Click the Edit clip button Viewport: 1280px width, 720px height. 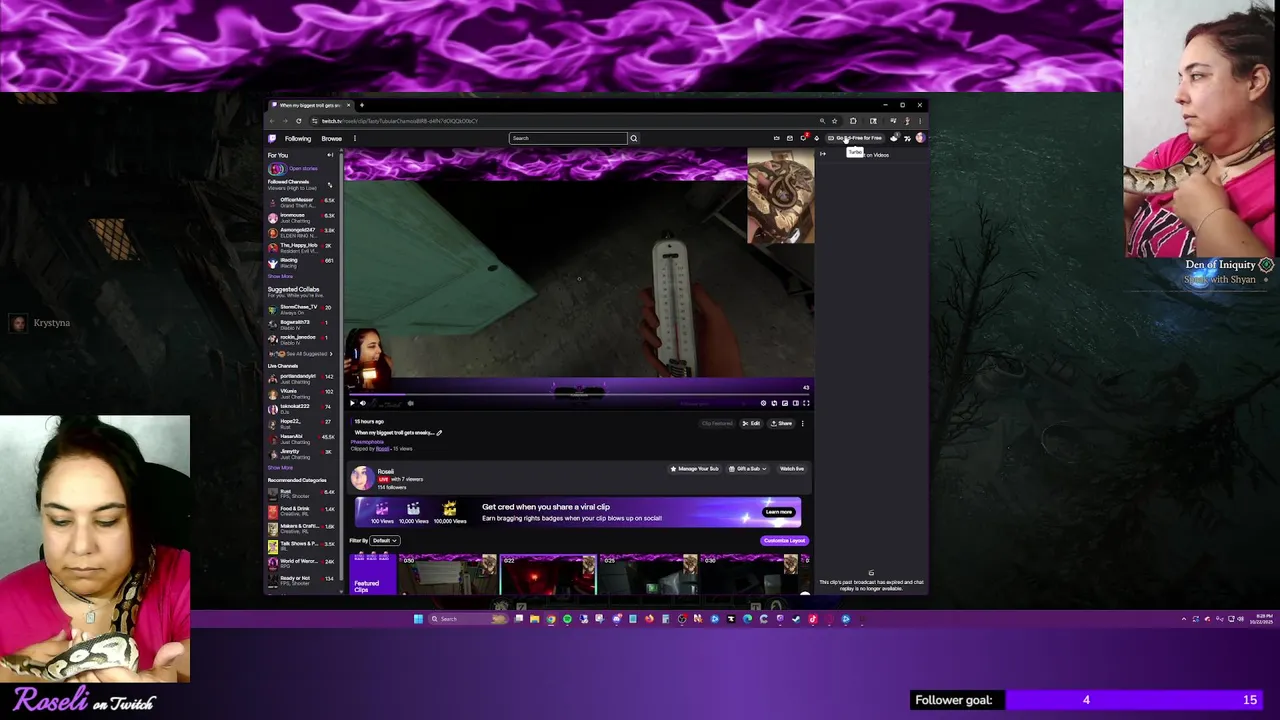click(750, 423)
